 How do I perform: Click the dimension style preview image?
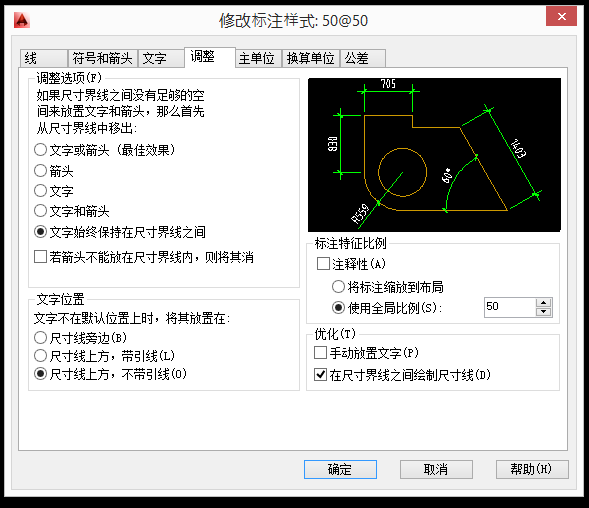434,155
